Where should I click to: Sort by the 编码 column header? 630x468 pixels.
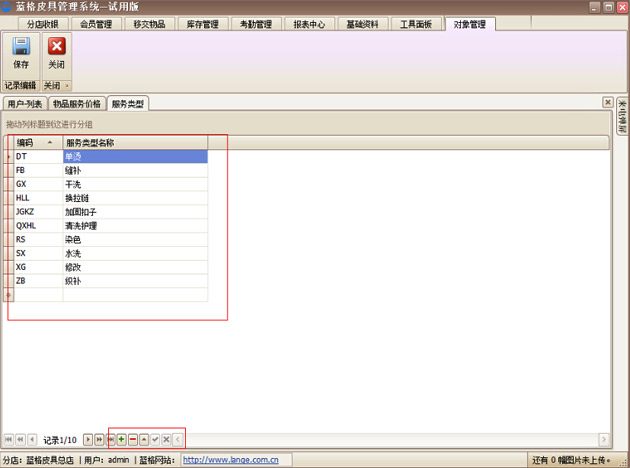coord(35,143)
